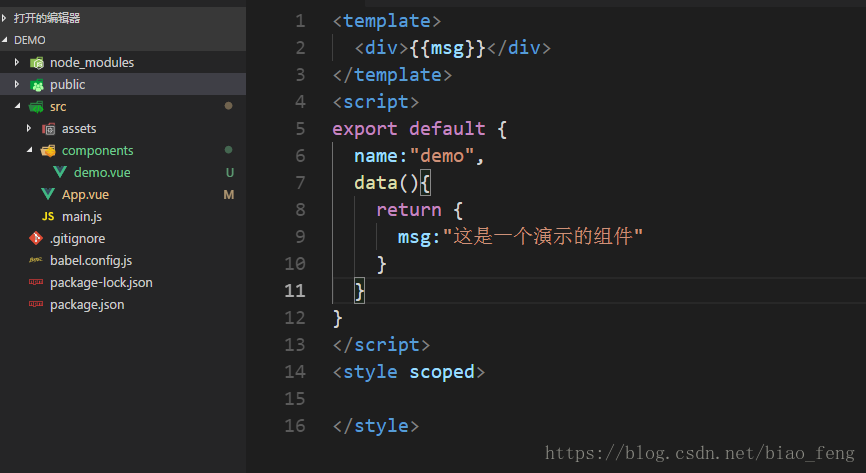
Task: Expand the 打开的编辑器 section arrow
Action: pos(4,18)
